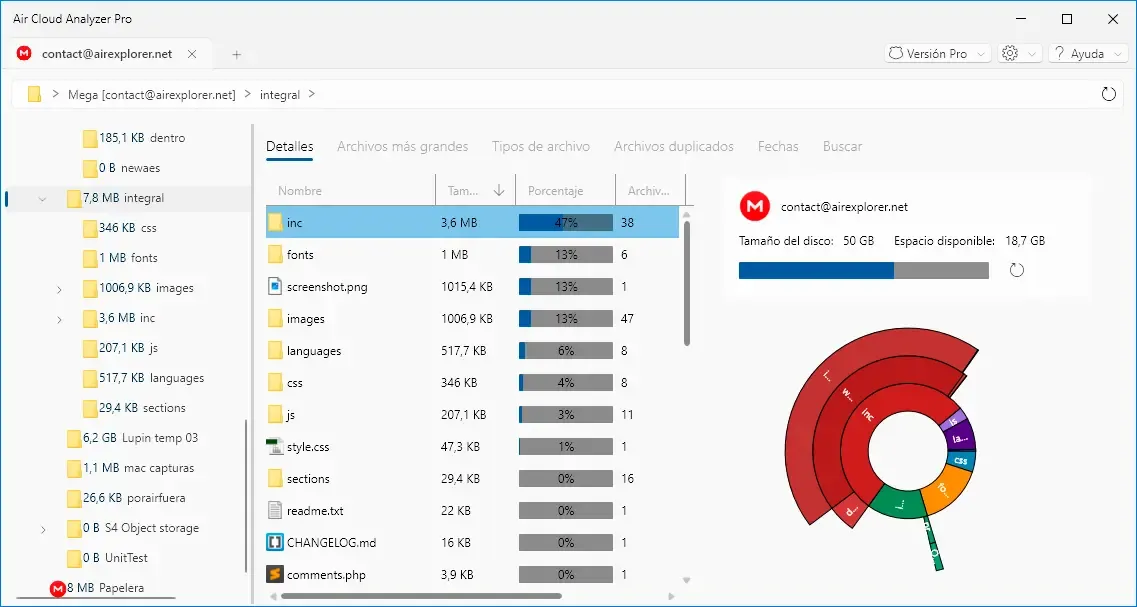
Task: Select the 29,4 KB sections tree folder
Action: 133,408
